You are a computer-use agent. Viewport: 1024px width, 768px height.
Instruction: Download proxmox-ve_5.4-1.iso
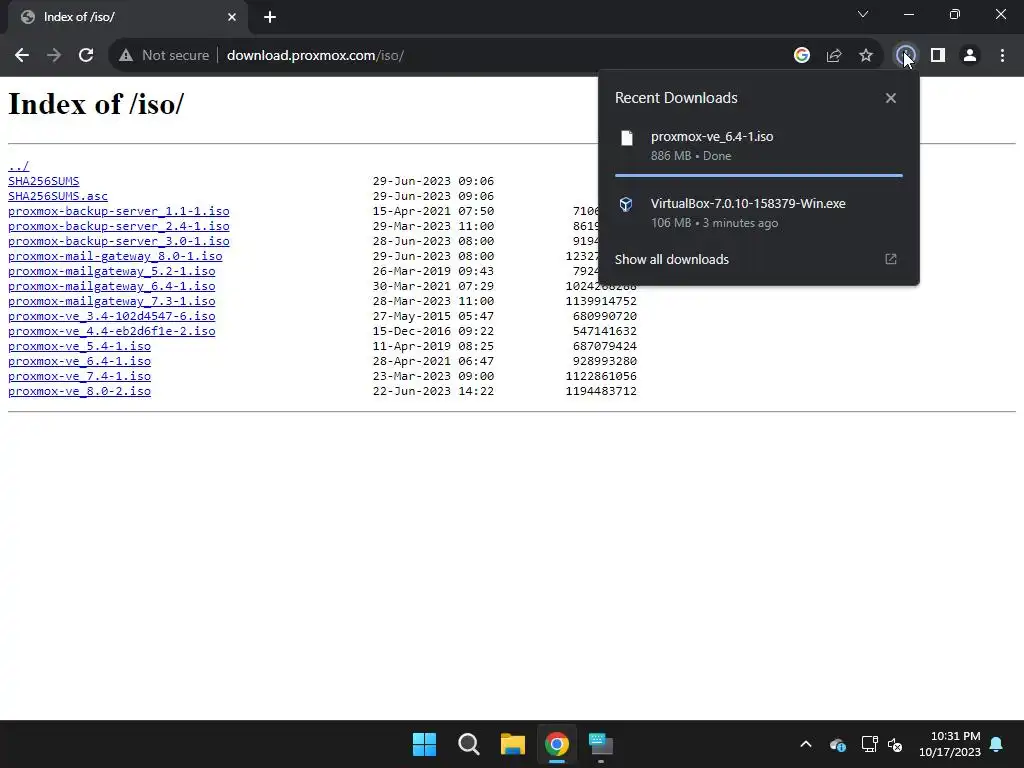coord(79,346)
